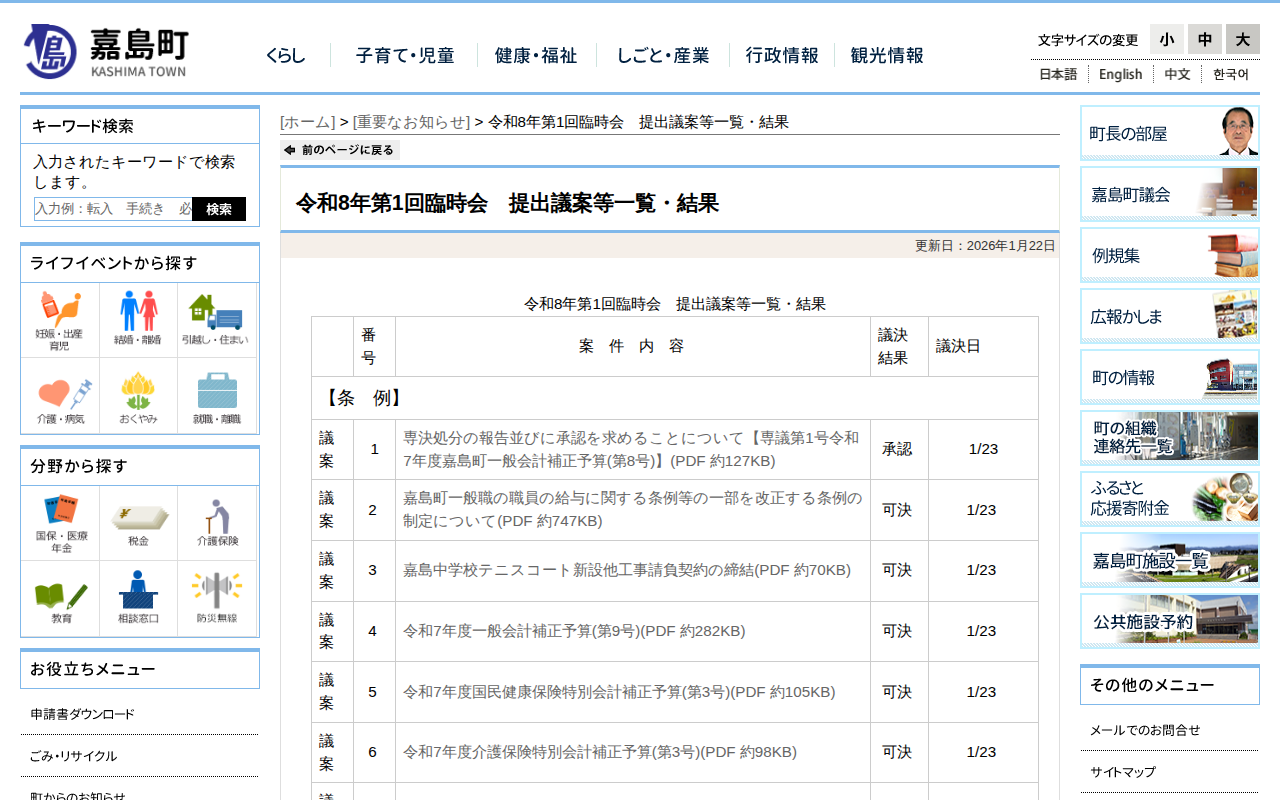
Task: Open the 観光情報 navigation menu
Action: click(x=886, y=56)
